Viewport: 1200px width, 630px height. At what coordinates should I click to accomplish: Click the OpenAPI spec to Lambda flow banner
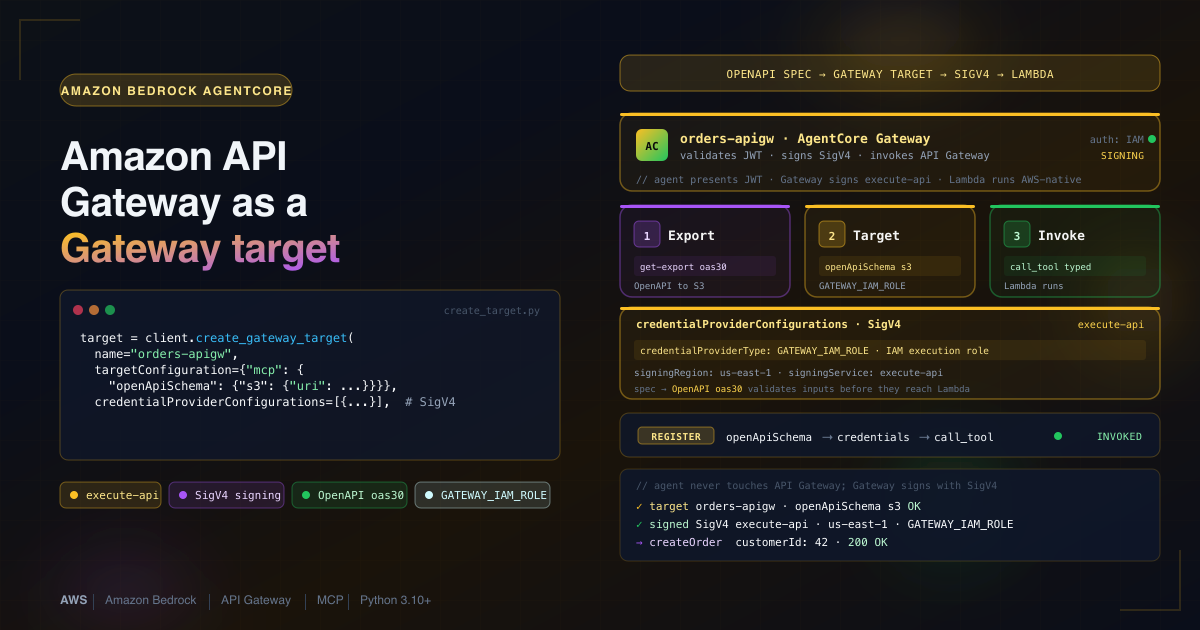pyautogui.click(x=890, y=74)
